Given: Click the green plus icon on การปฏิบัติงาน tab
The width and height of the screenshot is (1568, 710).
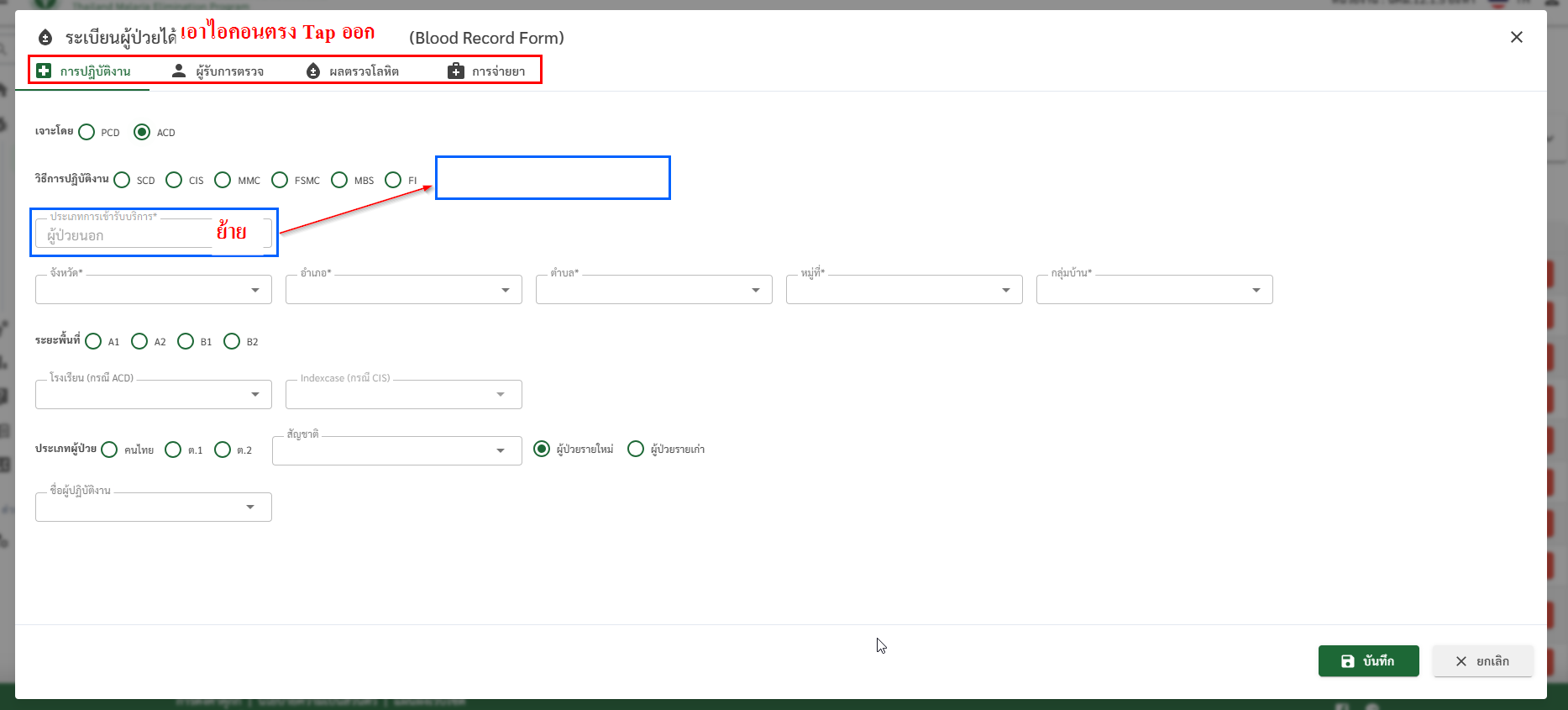Looking at the screenshot, I should coord(44,71).
